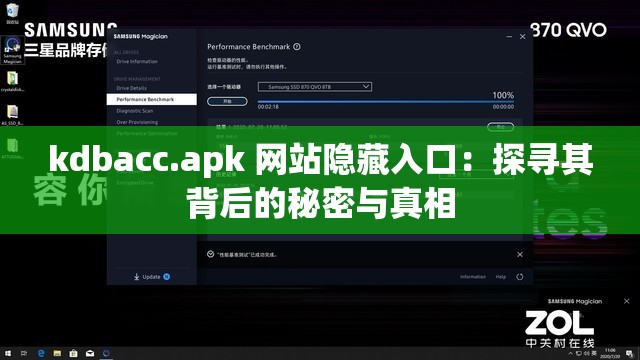Open Diagnostic Scan in the sidebar
This screenshot has width=640, height=360.
click(135, 111)
